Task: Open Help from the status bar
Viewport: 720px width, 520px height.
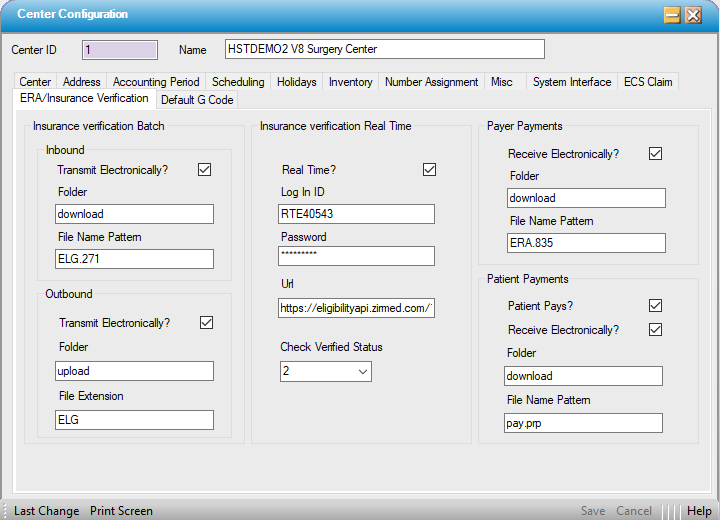Action: pyautogui.click(x=699, y=511)
